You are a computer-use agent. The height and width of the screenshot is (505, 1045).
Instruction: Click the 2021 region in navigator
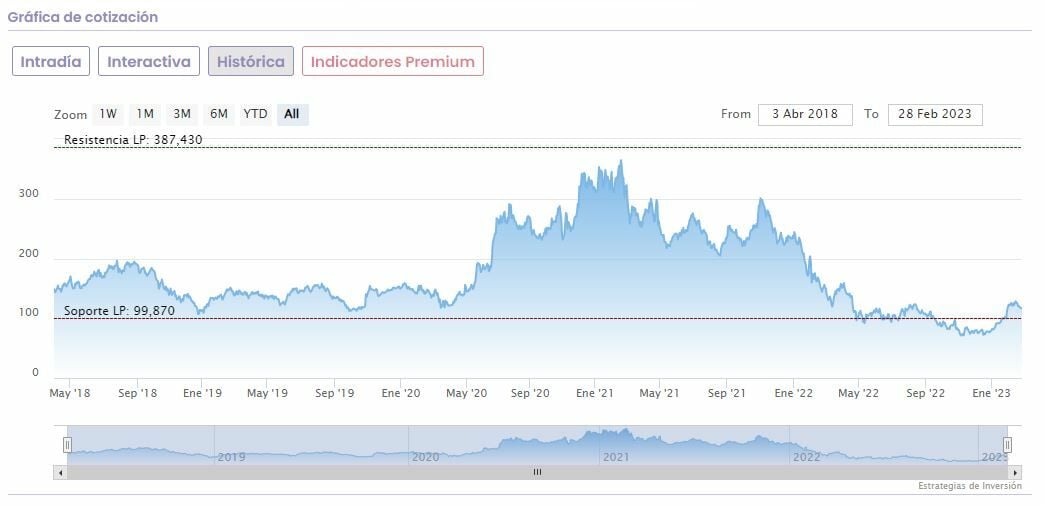(615, 456)
